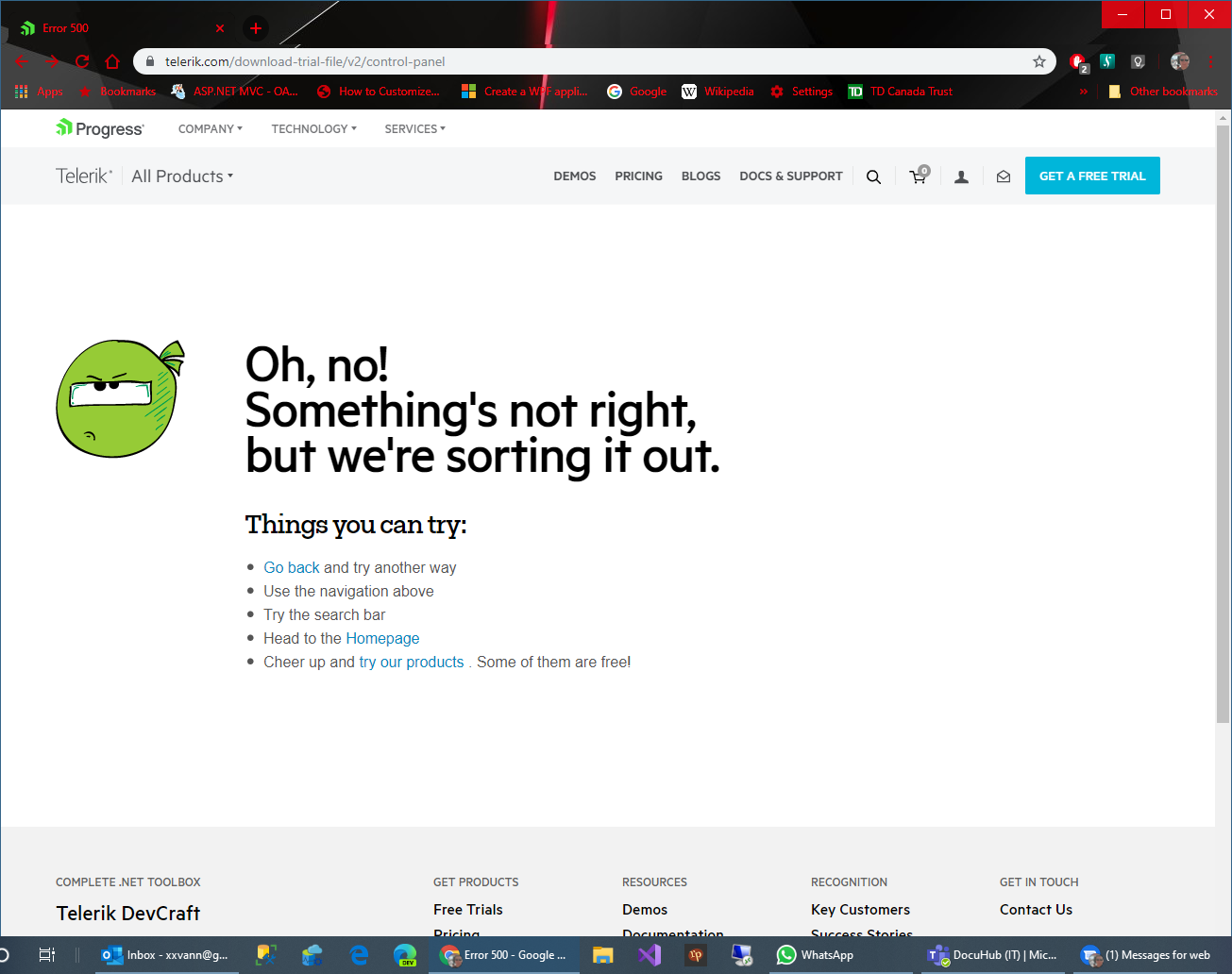Click the GET A FREE TRIAL button
The height and width of the screenshot is (974, 1232).
tap(1091, 176)
